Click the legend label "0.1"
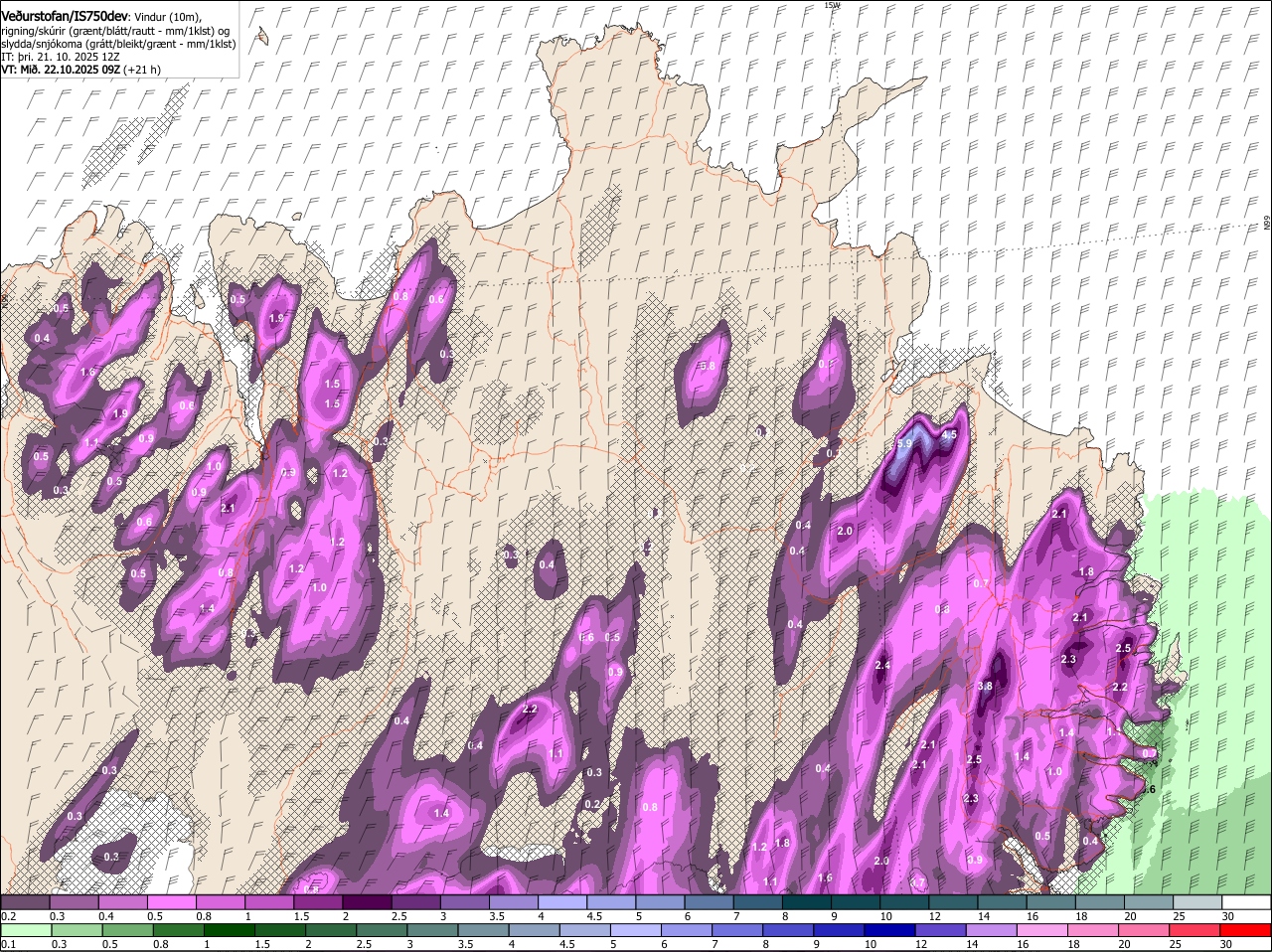1272x952 pixels. (x=8, y=944)
